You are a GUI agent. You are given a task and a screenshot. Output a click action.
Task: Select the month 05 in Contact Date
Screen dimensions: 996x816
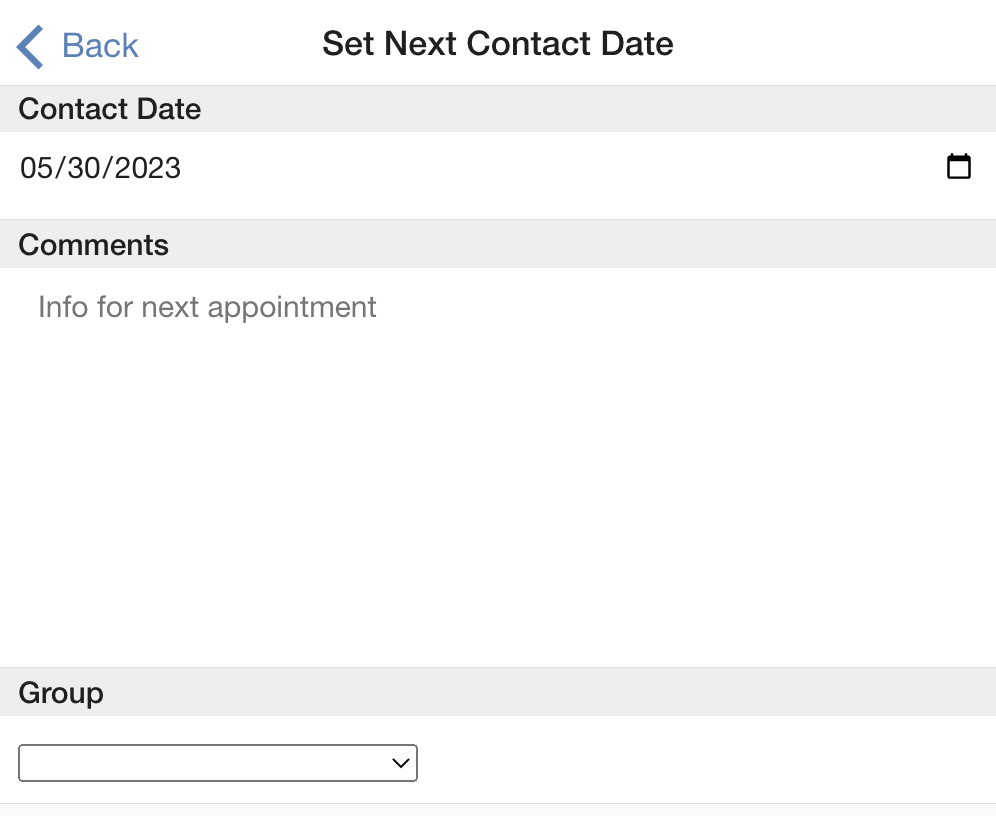point(36,168)
